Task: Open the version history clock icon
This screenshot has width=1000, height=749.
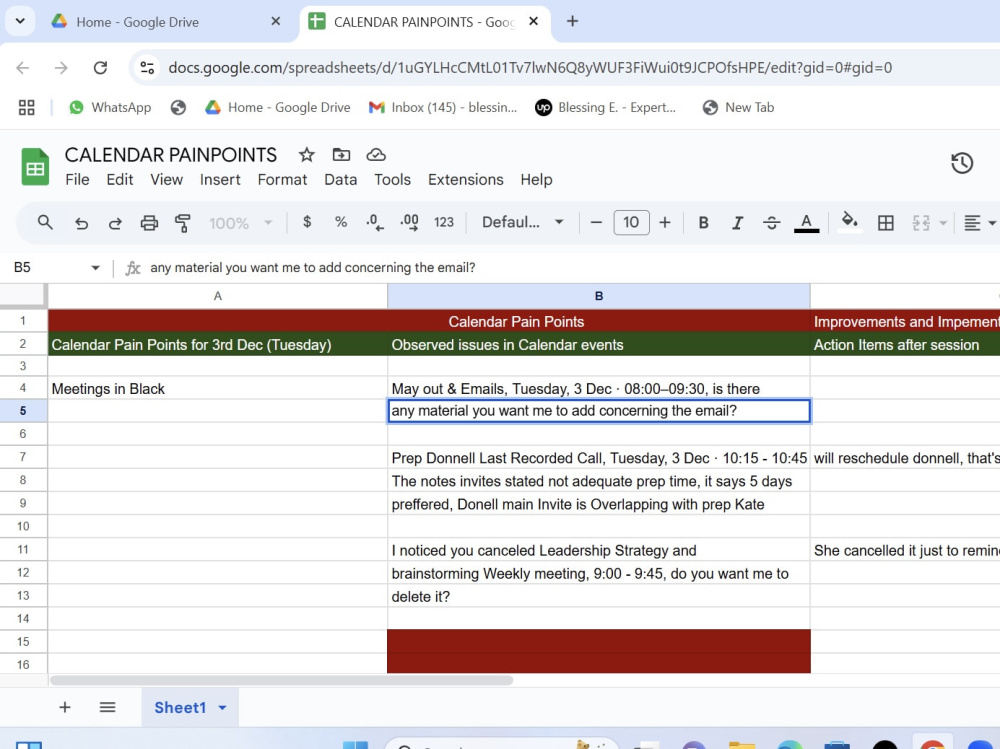Action: pos(962,163)
